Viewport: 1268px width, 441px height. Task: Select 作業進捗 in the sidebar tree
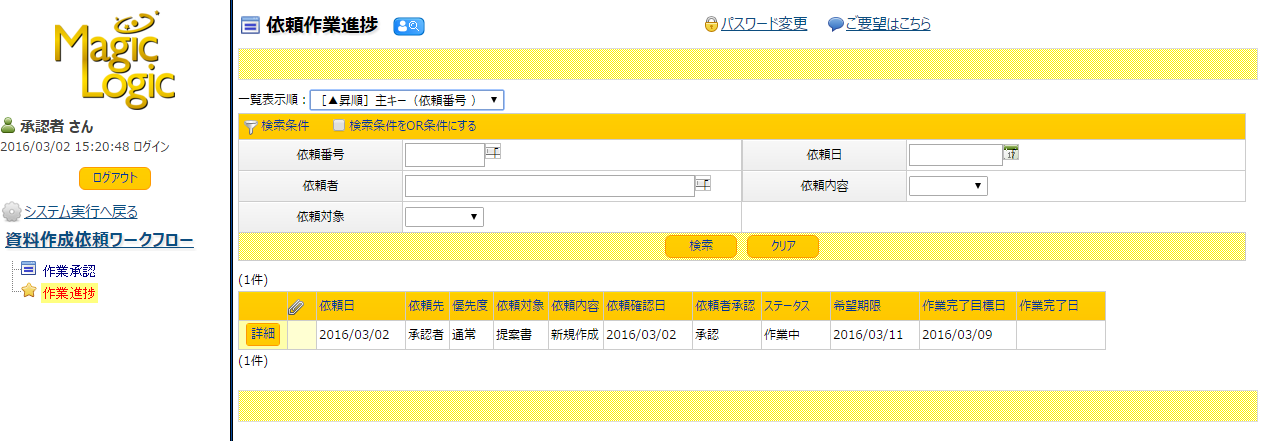(x=69, y=292)
